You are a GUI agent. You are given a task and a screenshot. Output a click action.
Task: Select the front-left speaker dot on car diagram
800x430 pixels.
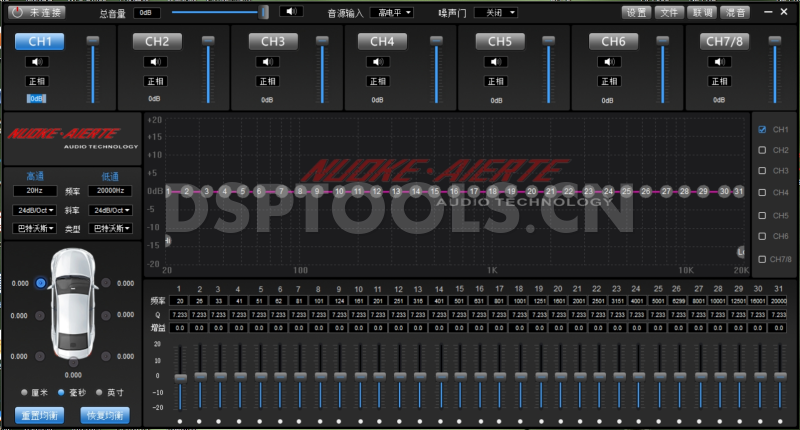(40, 283)
